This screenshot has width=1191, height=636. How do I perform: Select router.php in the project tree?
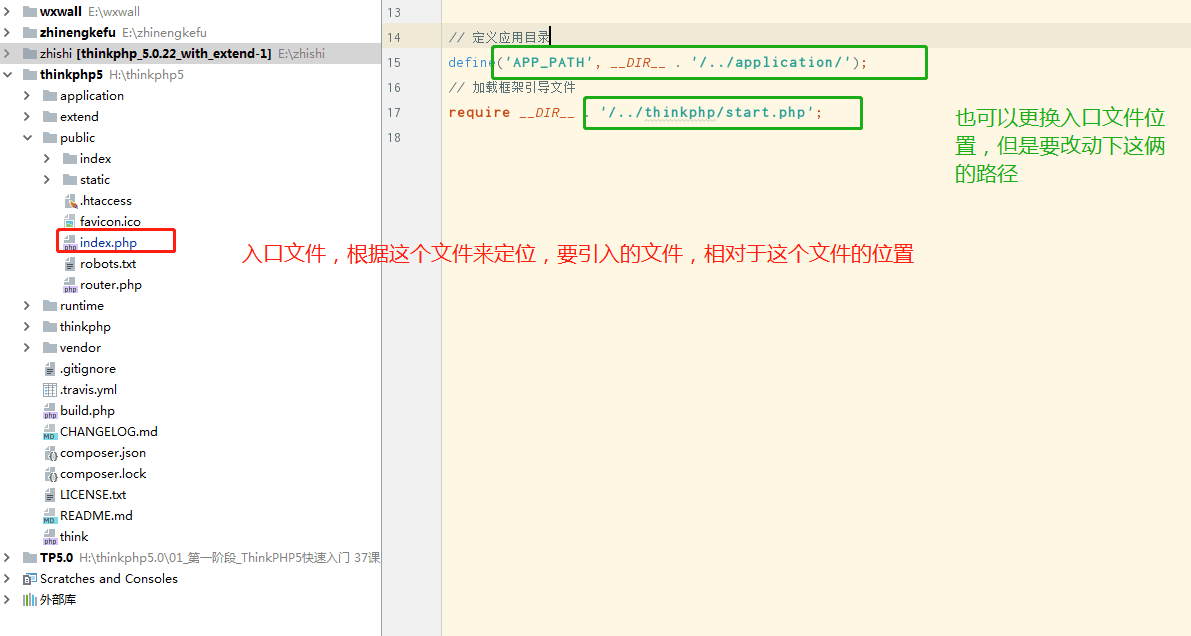point(111,285)
